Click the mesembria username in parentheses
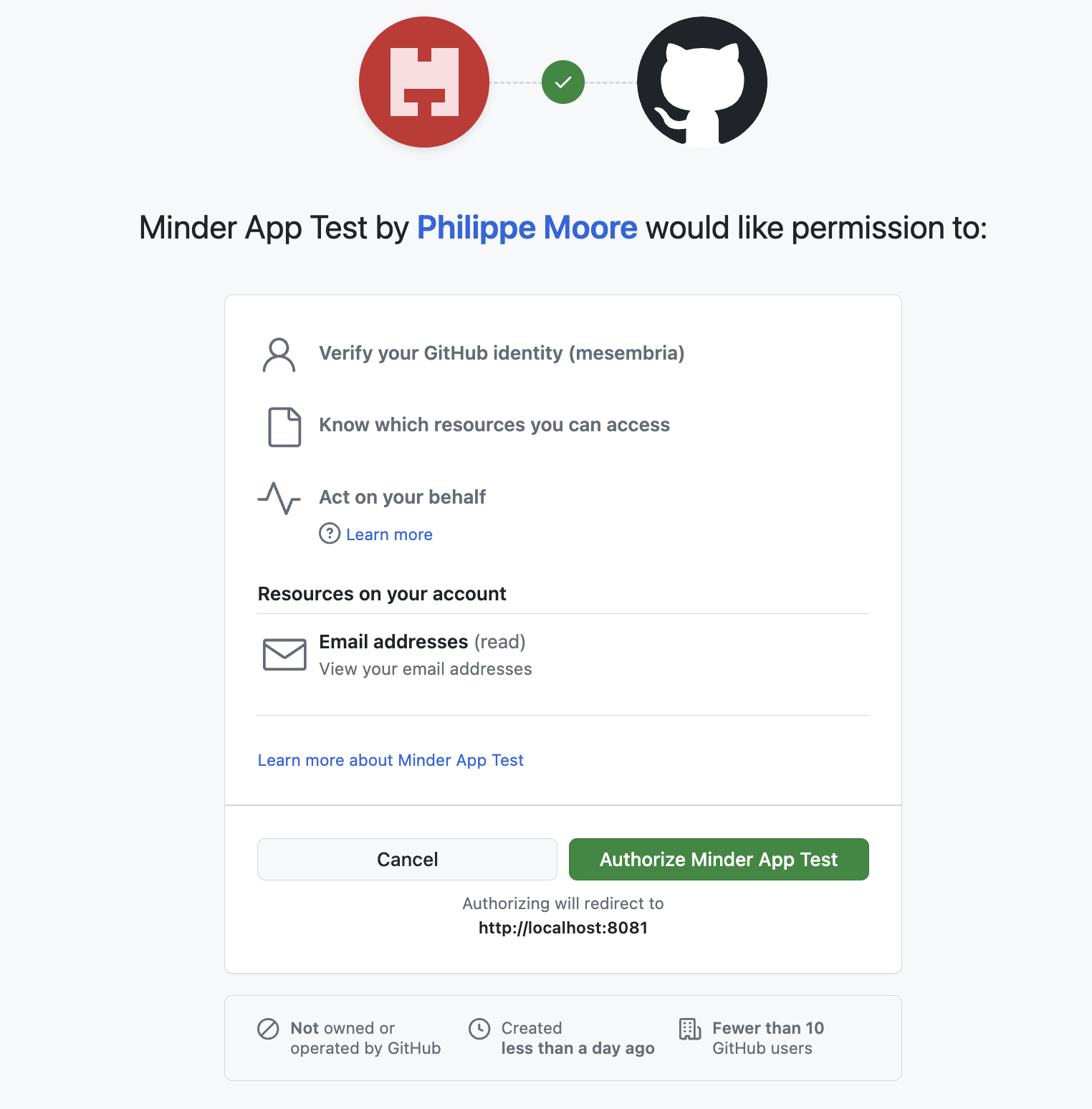Viewport: 1092px width, 1109px height. tap(628, 352)
